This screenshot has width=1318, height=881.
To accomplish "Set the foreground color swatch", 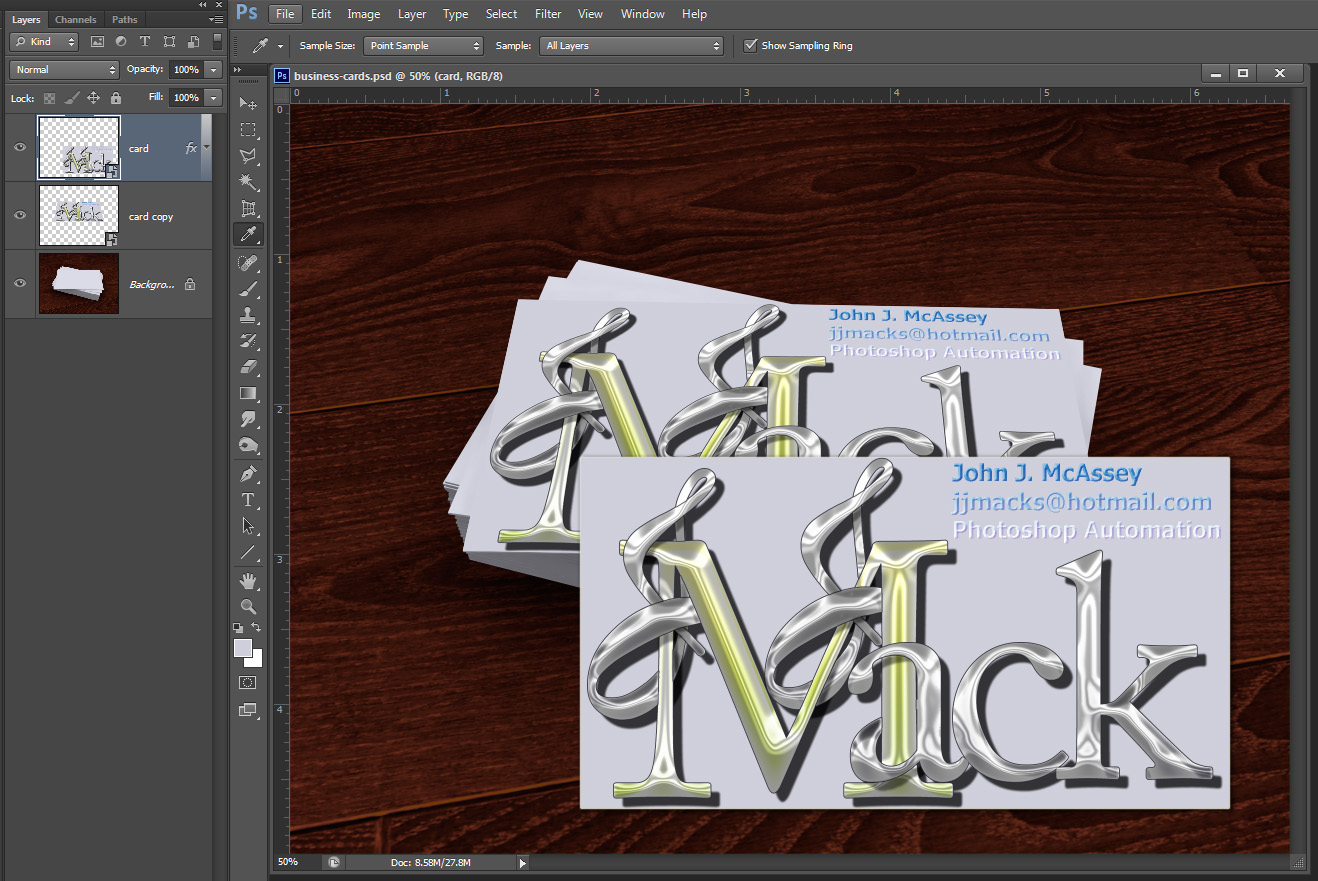I will pos(243,648).
